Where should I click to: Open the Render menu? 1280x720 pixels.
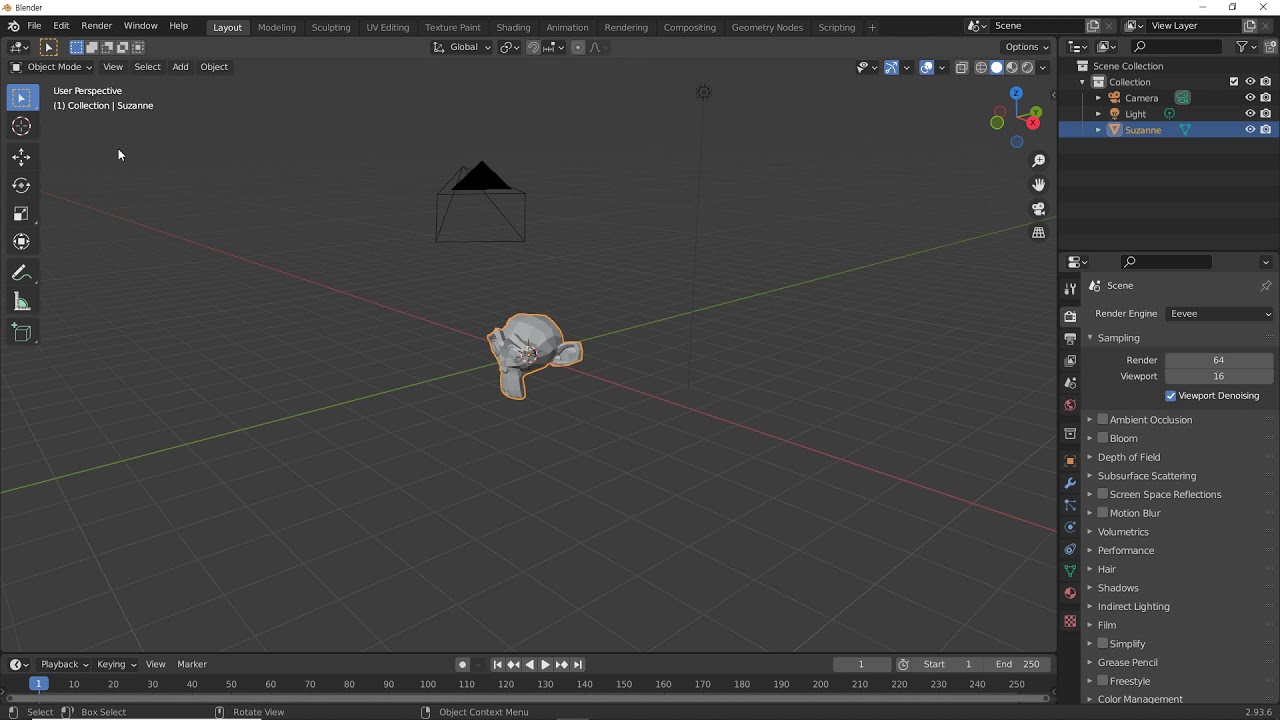tap(96, 26)
